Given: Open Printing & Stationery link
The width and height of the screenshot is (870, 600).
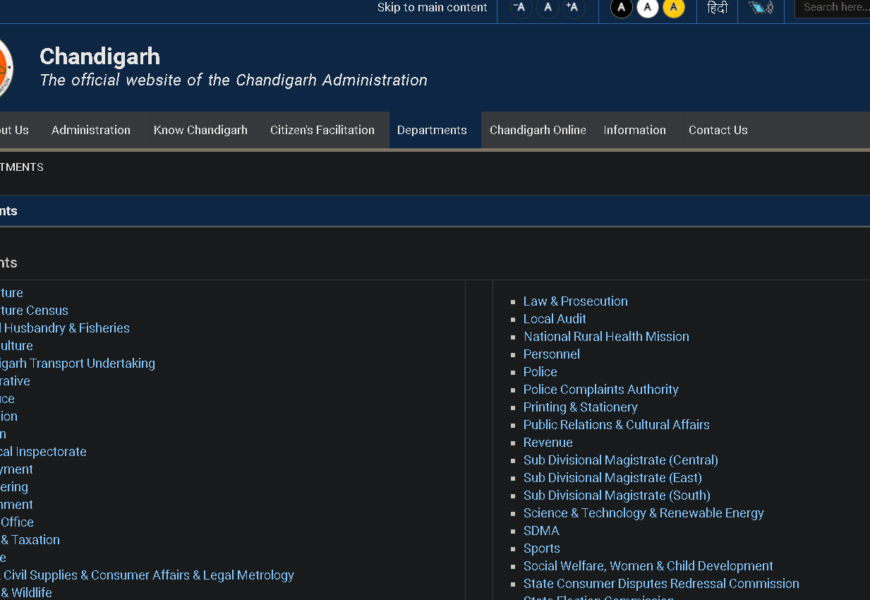Looking at the screenshot, I should (x=580, y=407).
